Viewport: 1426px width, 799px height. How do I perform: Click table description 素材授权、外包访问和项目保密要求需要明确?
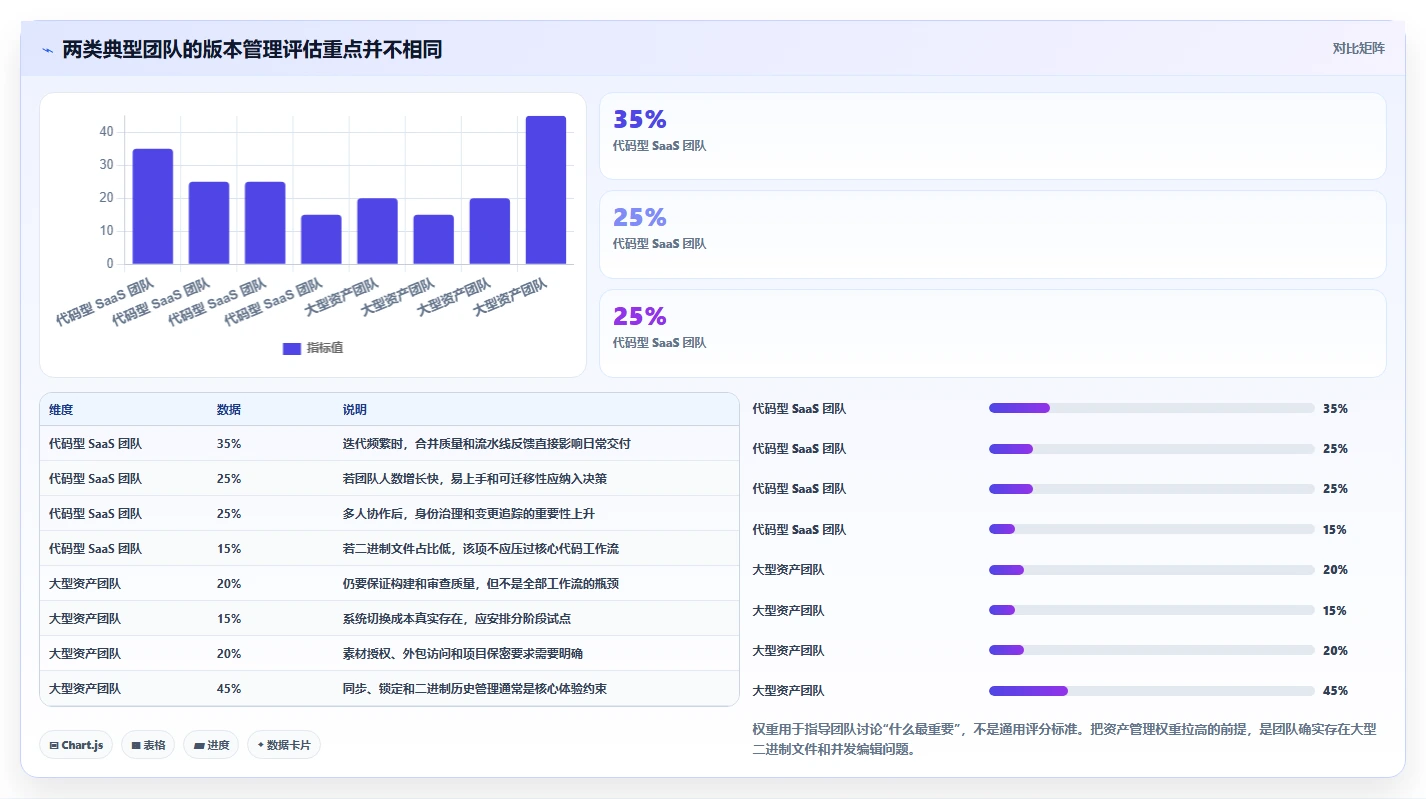coord(463,654)
